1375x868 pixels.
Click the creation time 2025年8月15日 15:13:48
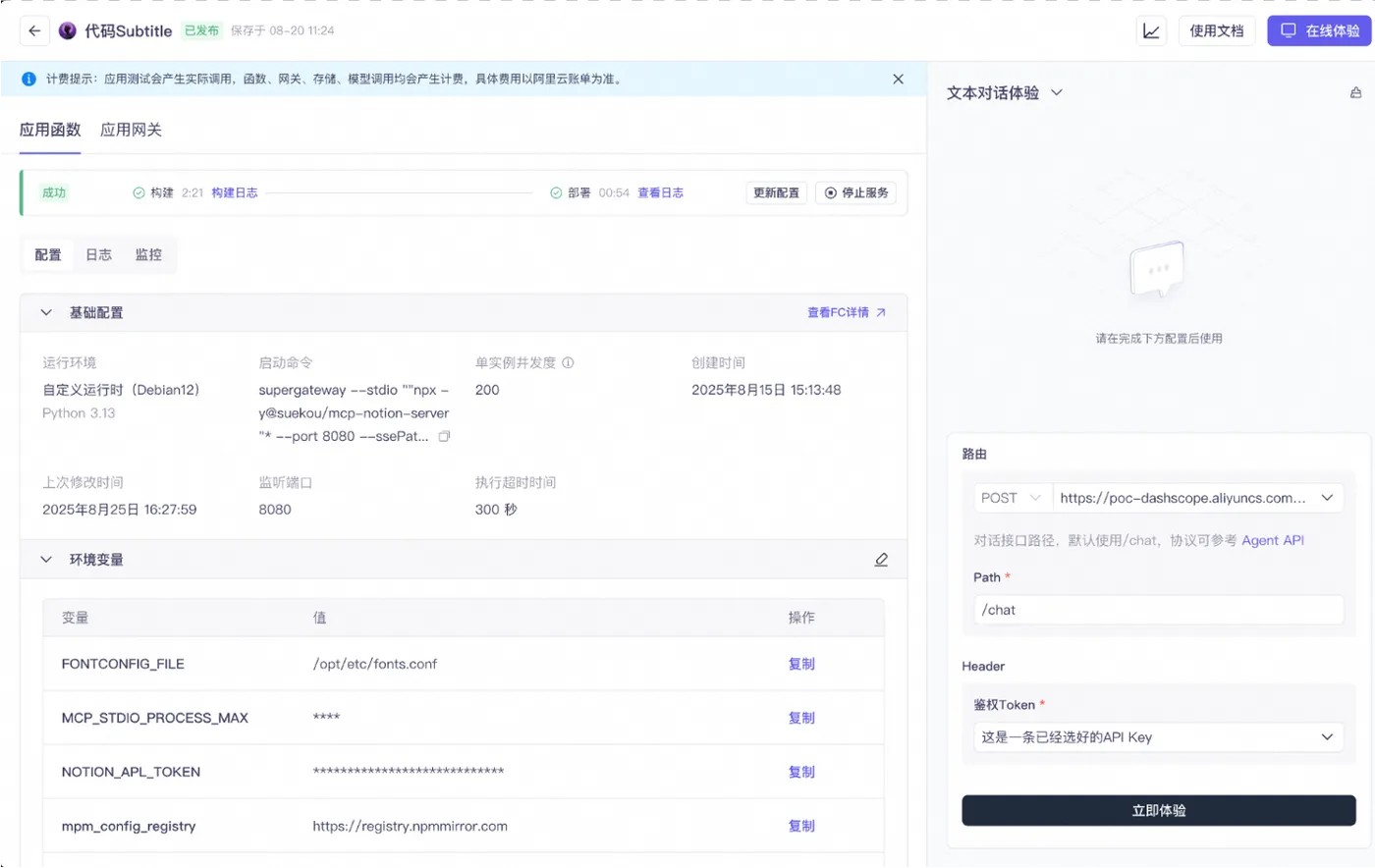click(x=766, y=391)
